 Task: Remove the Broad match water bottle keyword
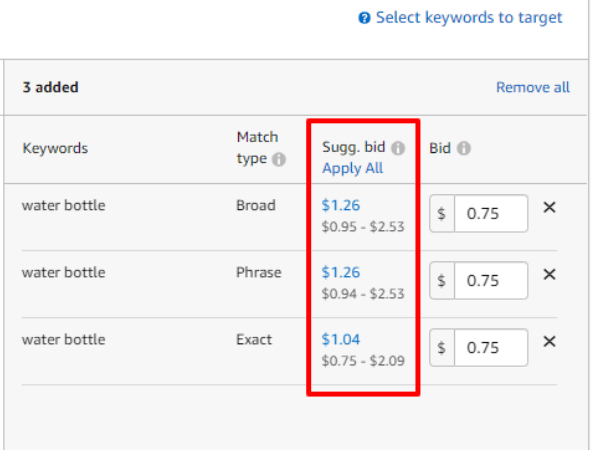(550, 207)
